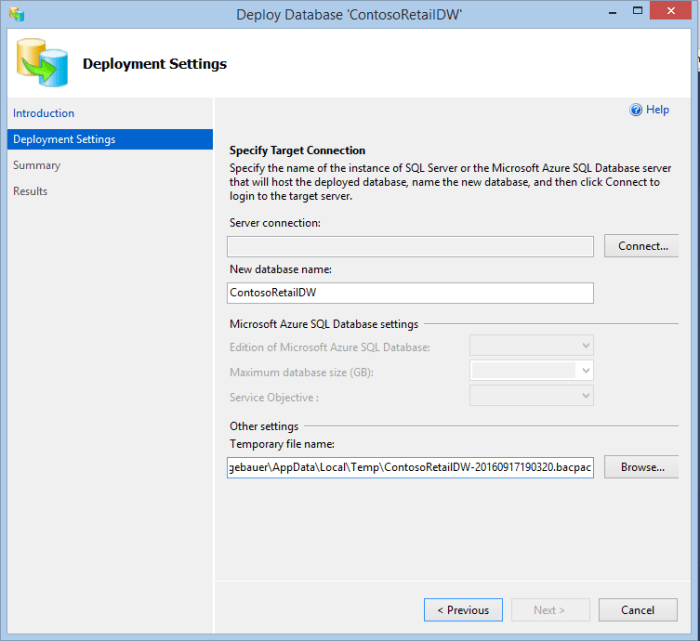The width and height of the screenshot is (700, 641).
Task: Open the Help link text
Action: [657, 110]
